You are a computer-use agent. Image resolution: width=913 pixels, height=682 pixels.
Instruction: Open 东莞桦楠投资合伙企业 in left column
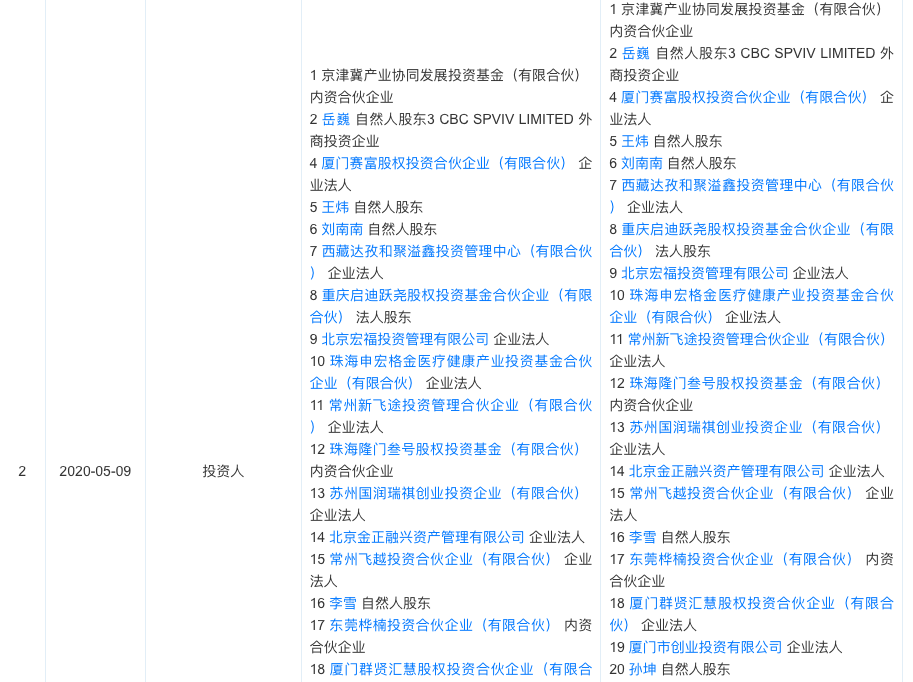pyautogui.click(x=441, y=626)
